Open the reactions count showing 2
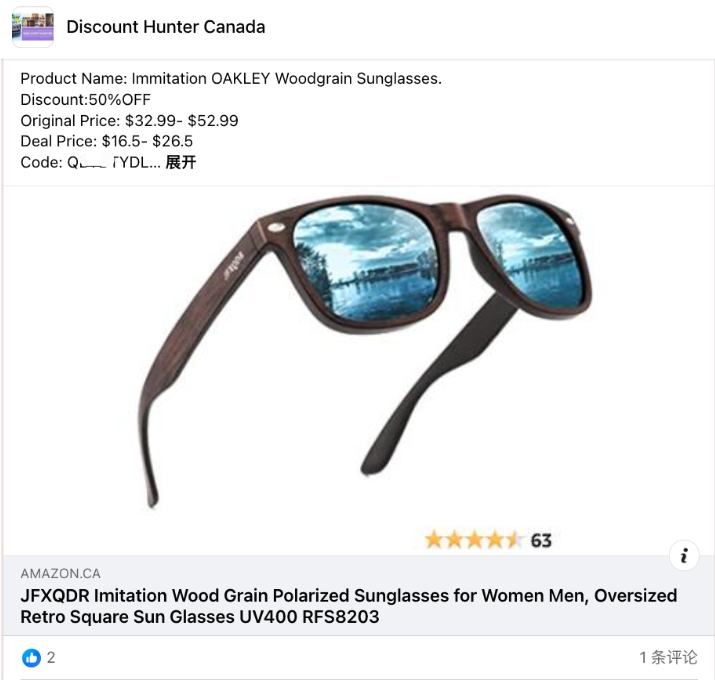This screenshot has height=682, width=715. (x=51, y=657)
